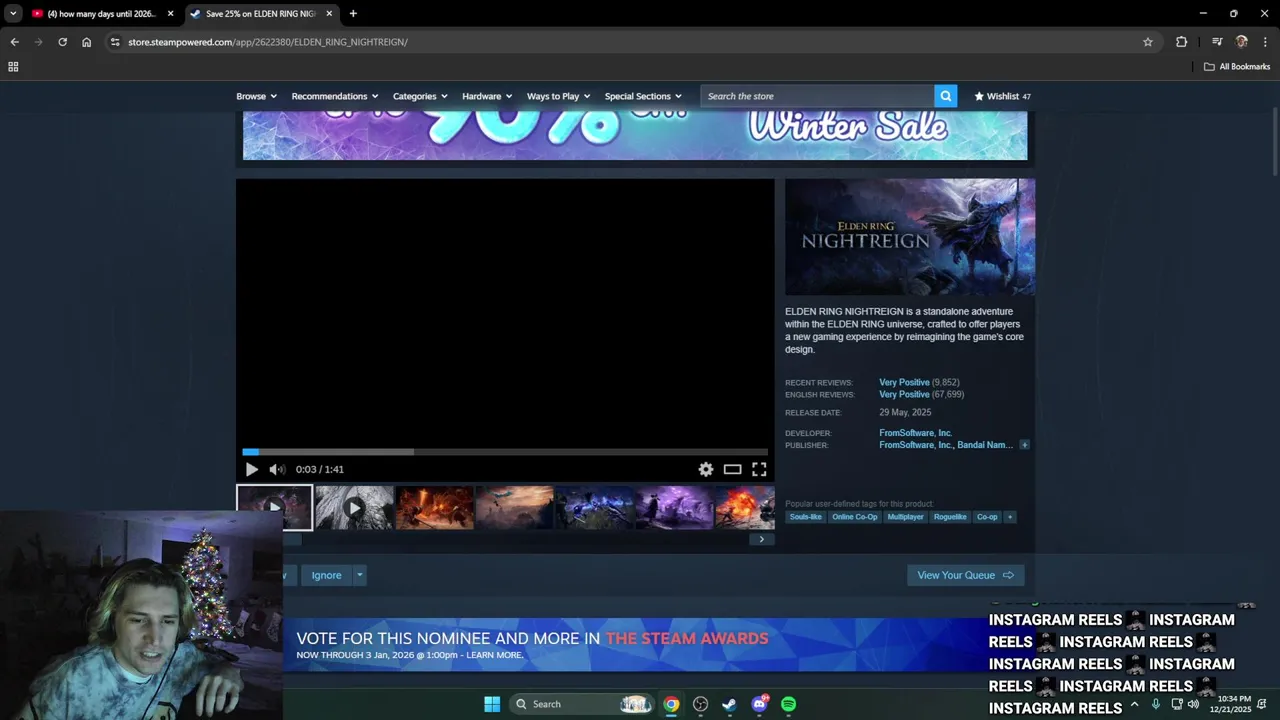Reload the current page
Viewport: 1280px width, 720px height.
[62, 42]
